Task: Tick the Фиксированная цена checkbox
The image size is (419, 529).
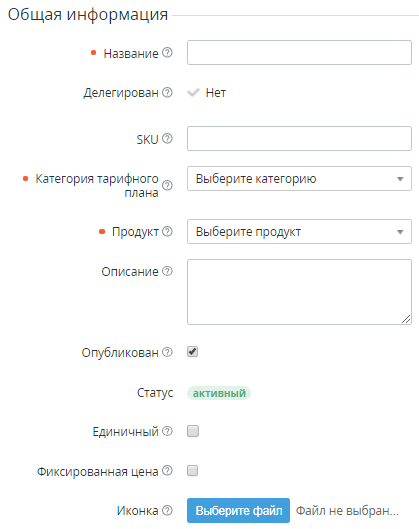Action: [x=193, y=471]
